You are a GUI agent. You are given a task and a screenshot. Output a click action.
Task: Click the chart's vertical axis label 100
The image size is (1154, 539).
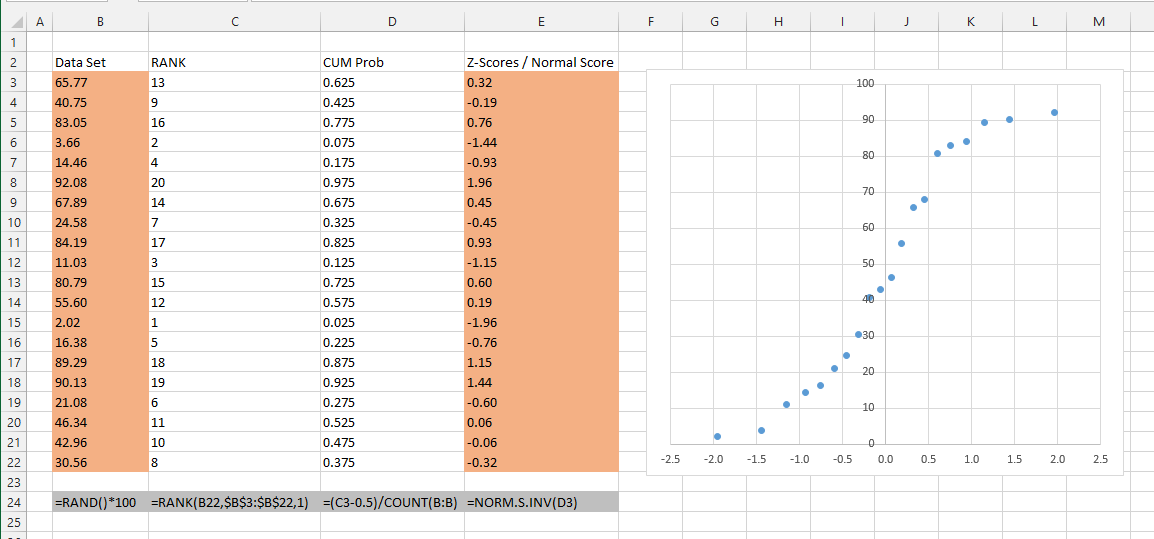click(x=865, y=83)
